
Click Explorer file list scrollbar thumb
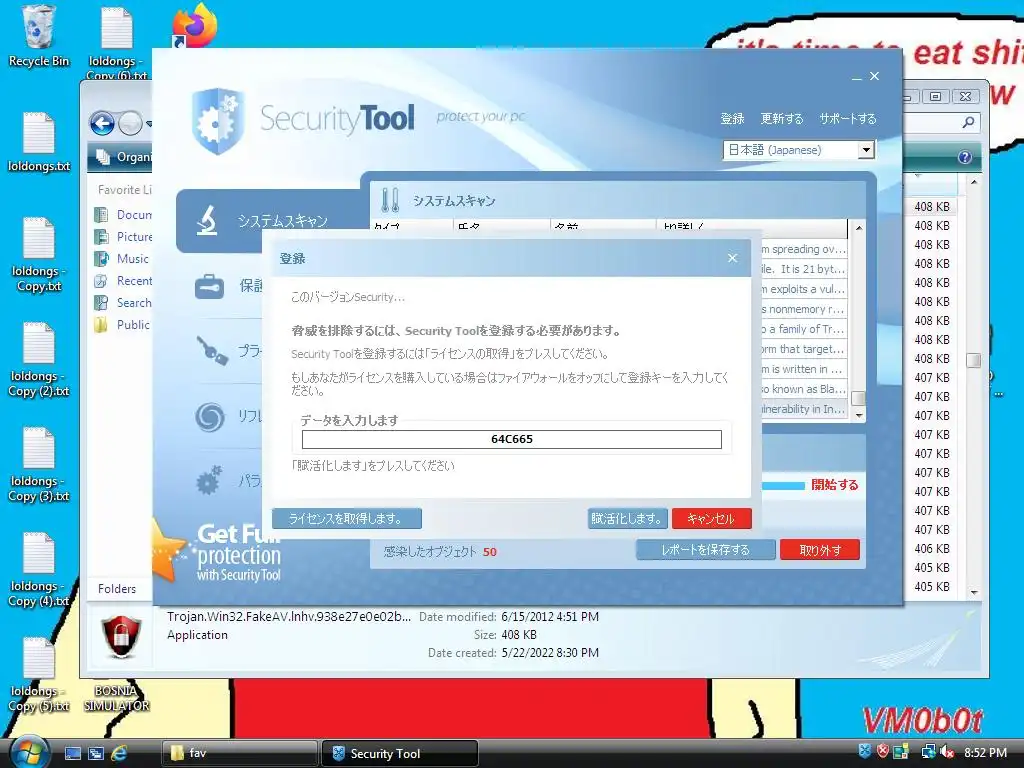pos(973,360)
